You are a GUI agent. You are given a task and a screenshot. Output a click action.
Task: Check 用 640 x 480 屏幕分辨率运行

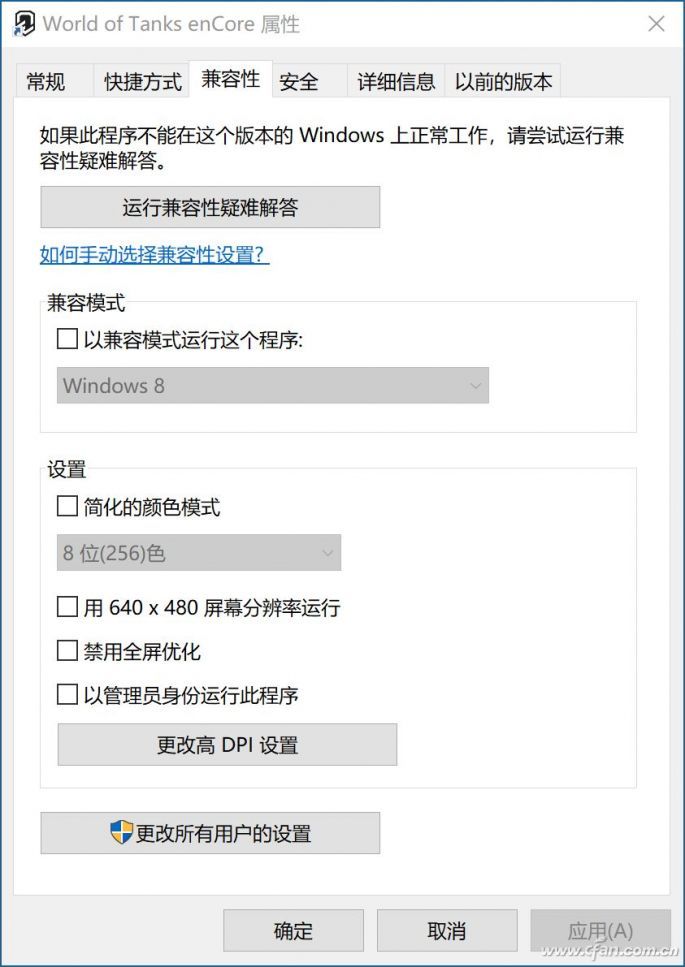point(66,606)
